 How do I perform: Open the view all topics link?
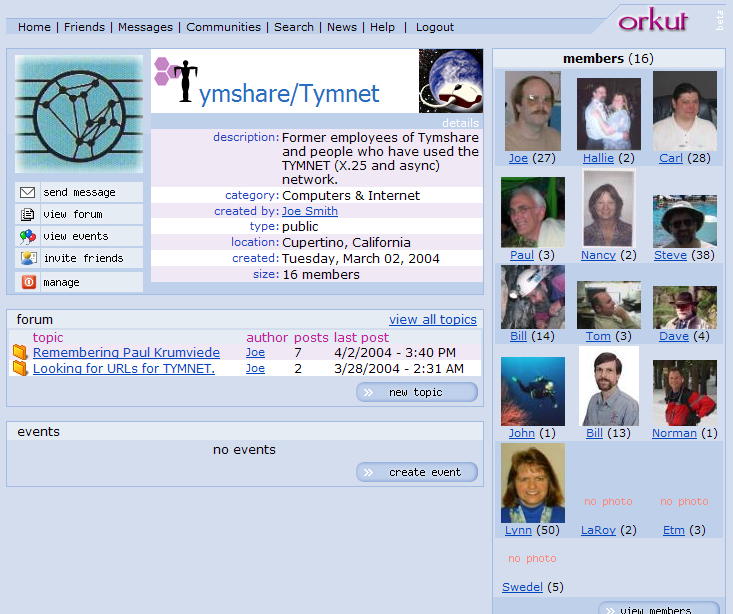(x=433, y=319)
